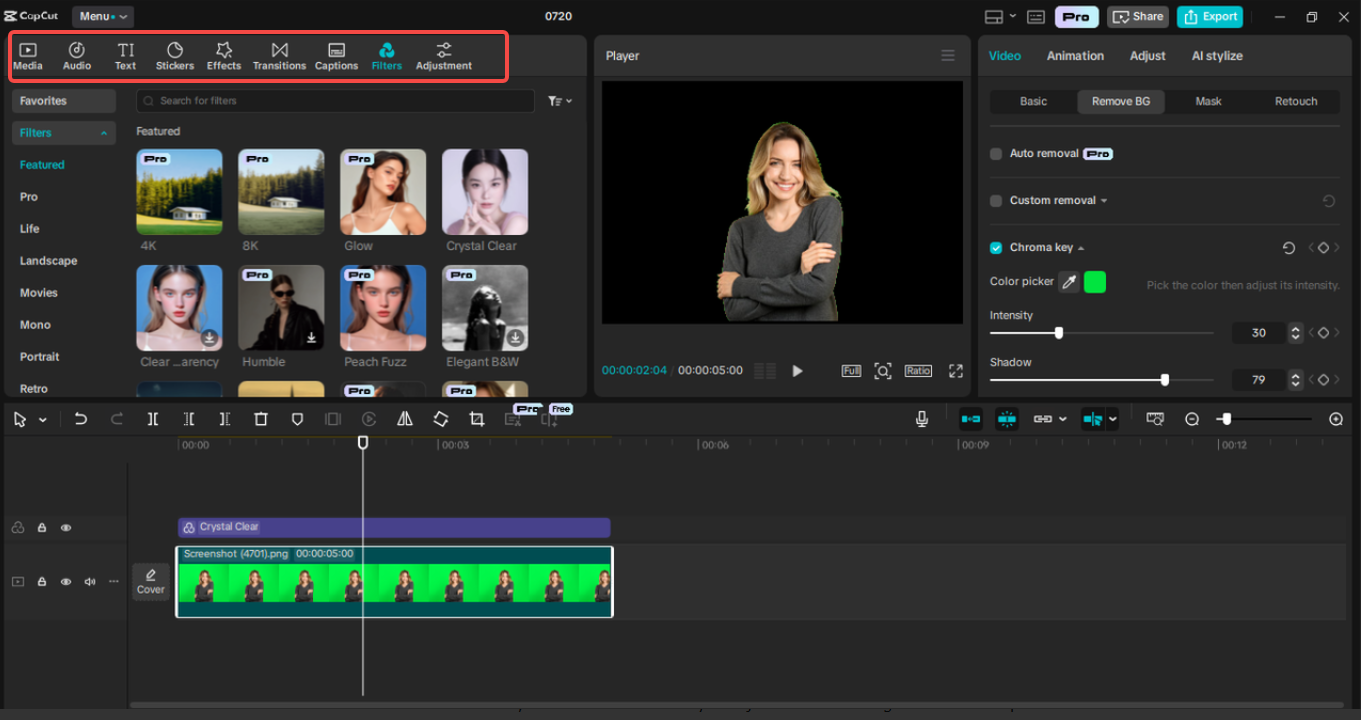
Task: Click the green chroma key color swatch
Action: 1094,282
